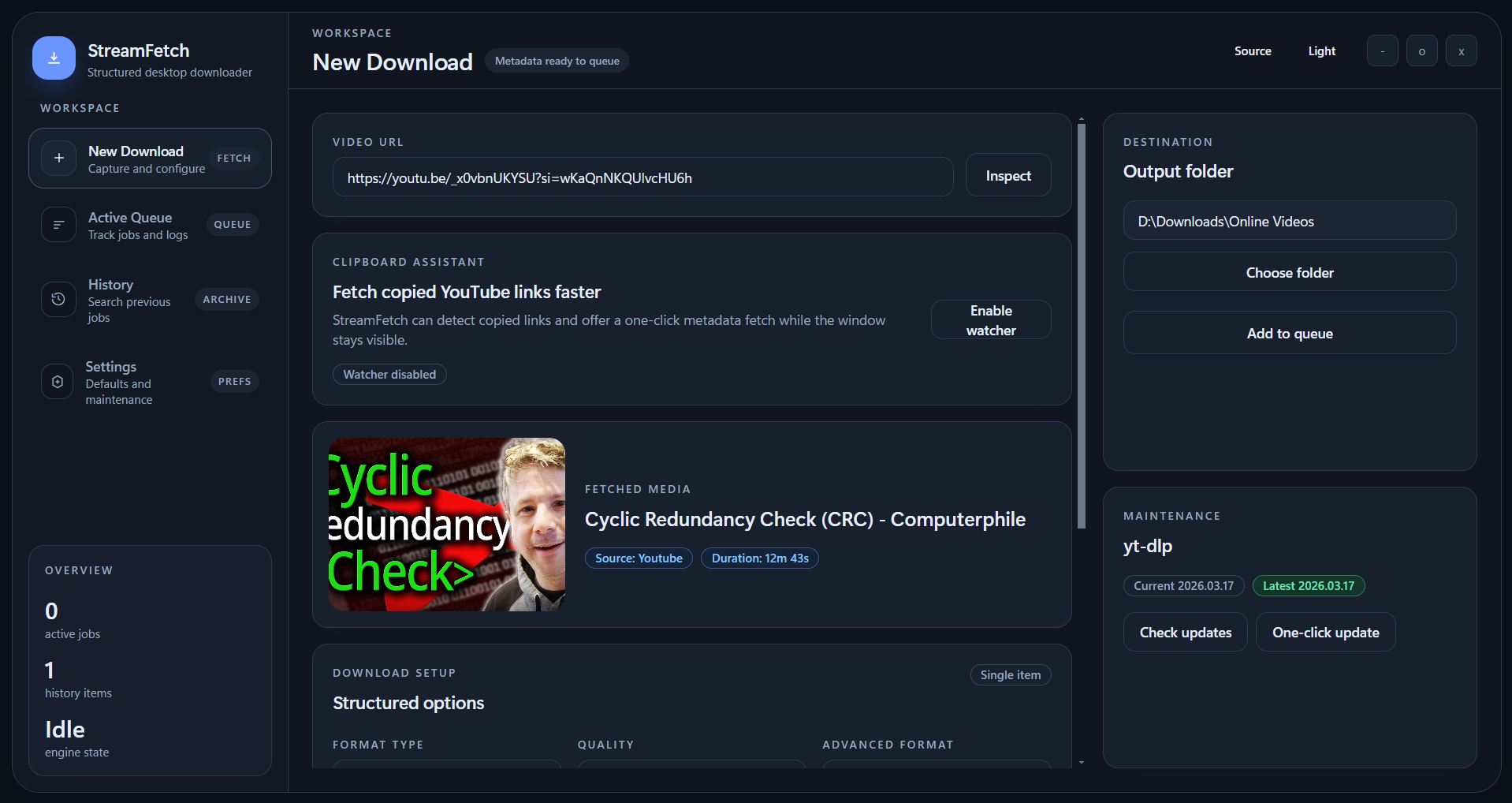This screenshot has width=1512, height=803.
Task: Open the New Download workspace tab
Action: coord(150,158)
